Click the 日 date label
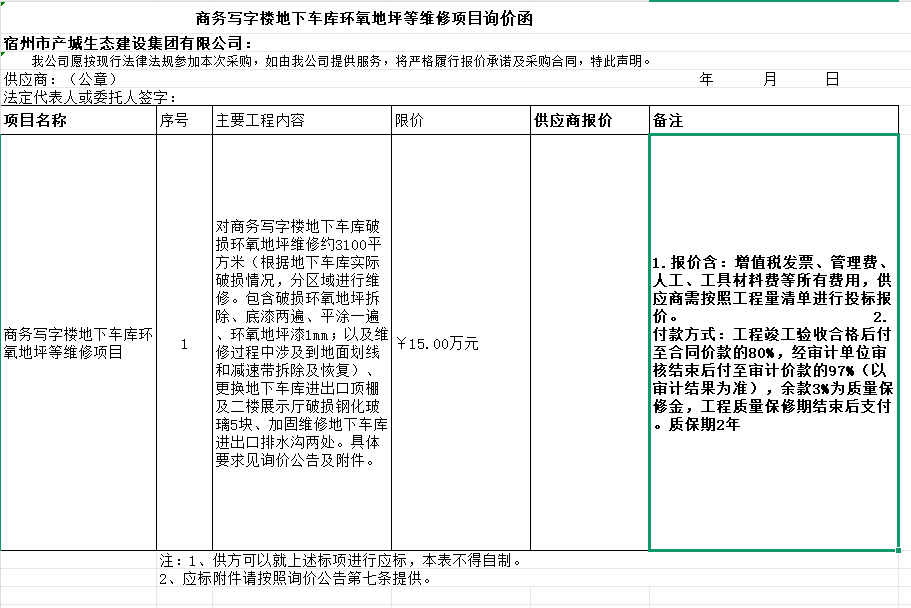This screenshot has height=608, width=911. [x=832, y=79]
